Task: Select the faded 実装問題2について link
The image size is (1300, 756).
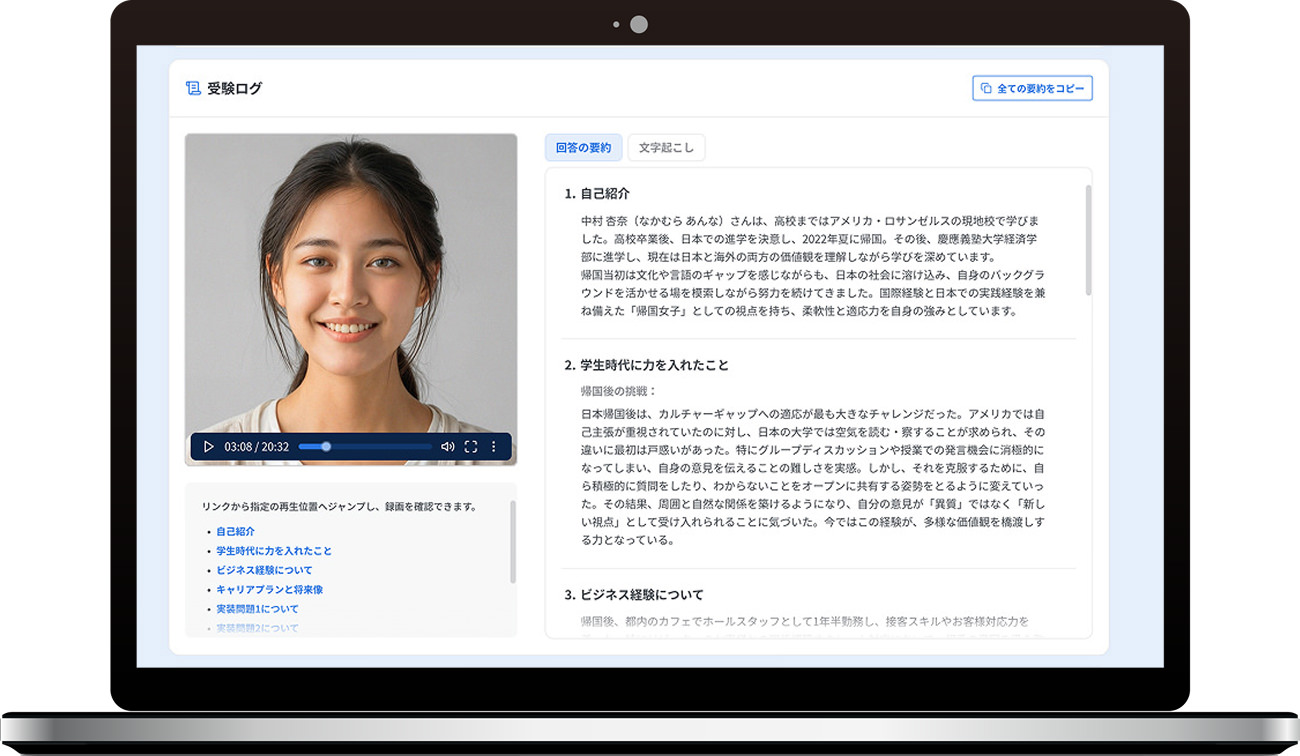Action: point(257,628)
